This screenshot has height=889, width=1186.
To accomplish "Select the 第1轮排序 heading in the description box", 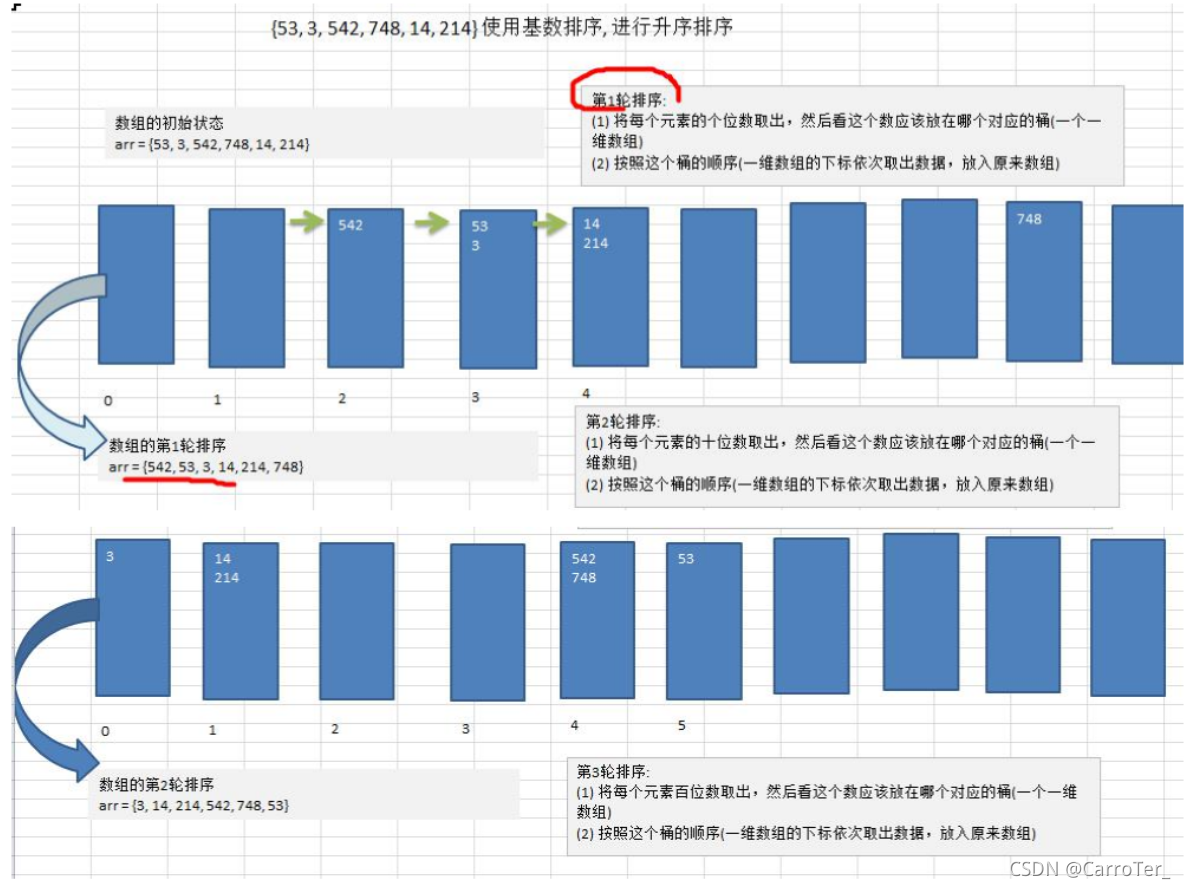I will [x=628, y=100].
